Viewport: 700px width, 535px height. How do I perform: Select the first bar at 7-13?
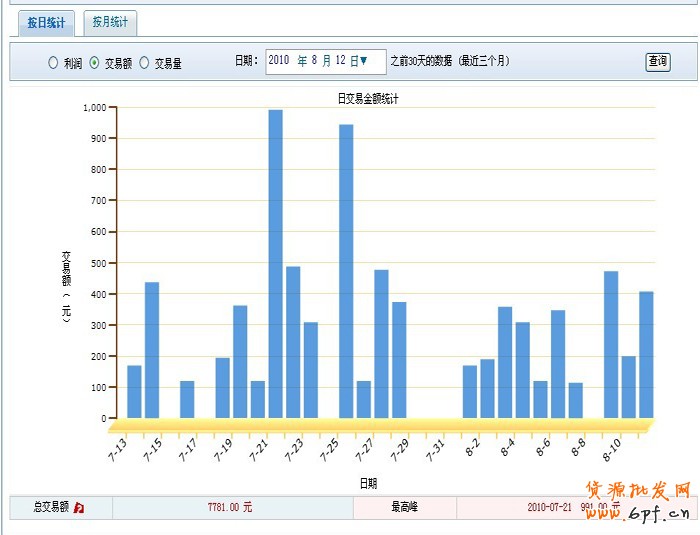[134, 392]
